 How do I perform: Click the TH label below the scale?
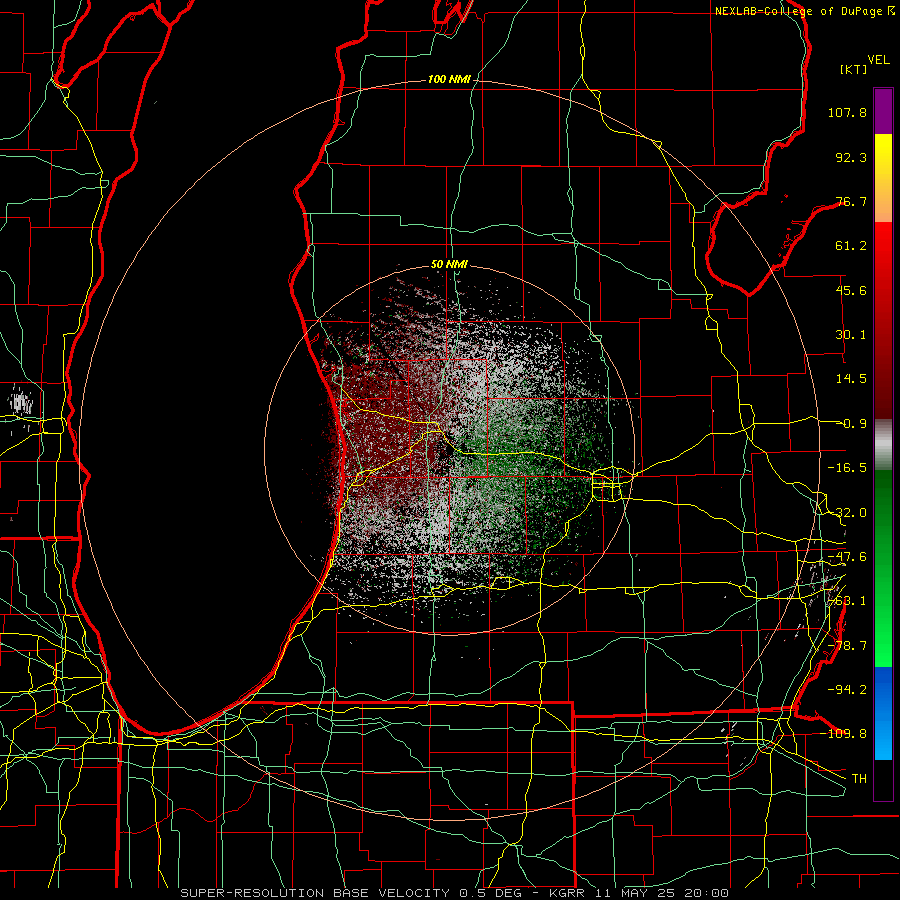[859, 779]
